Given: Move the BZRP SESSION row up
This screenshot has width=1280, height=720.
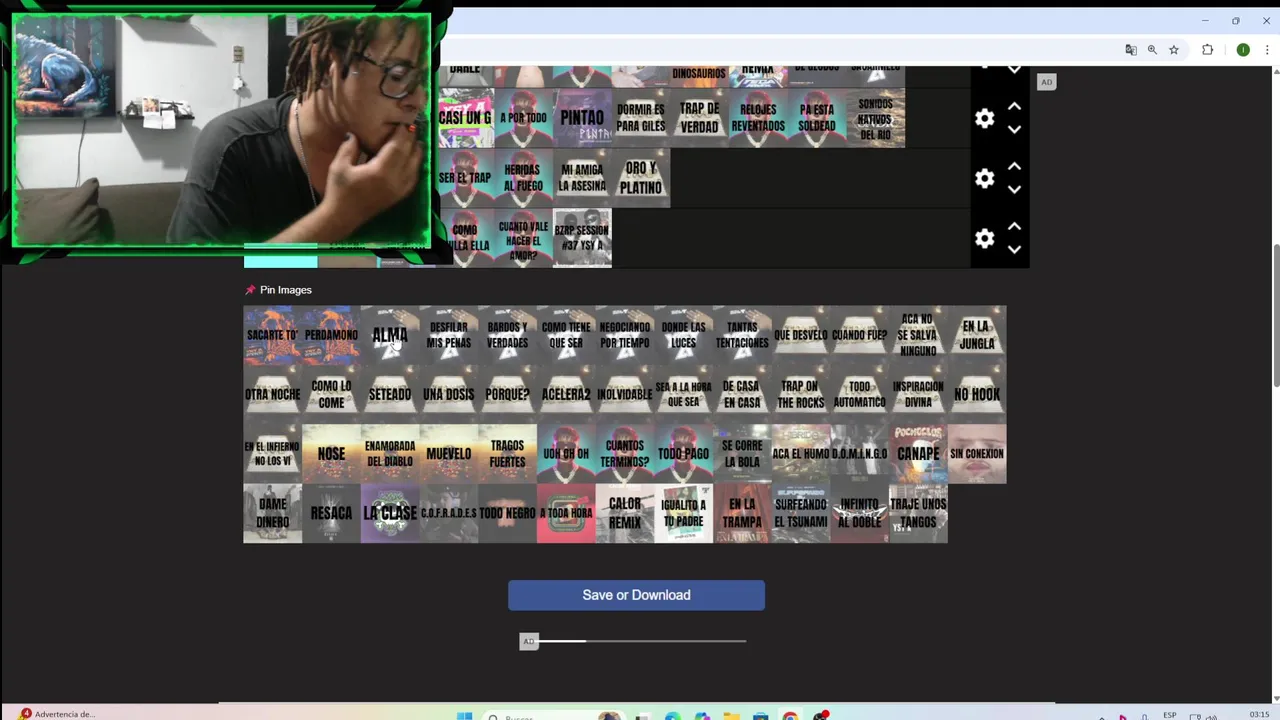Looking at the screenshot, I should (x=1014, y=226).
